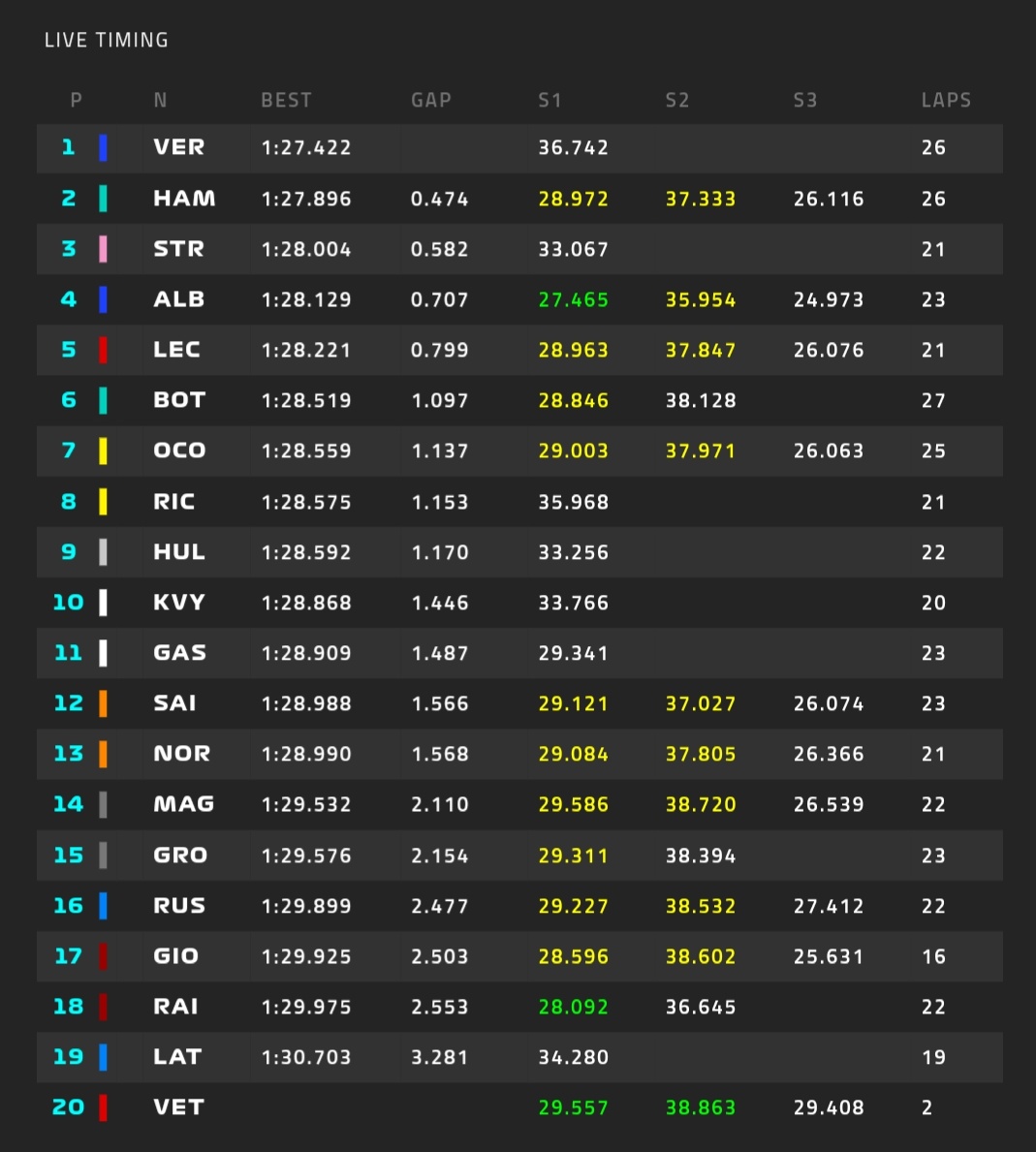The image size is (1036, 1152).
Task: Select driver GRO row name
Action: click(x=181, y=855)
